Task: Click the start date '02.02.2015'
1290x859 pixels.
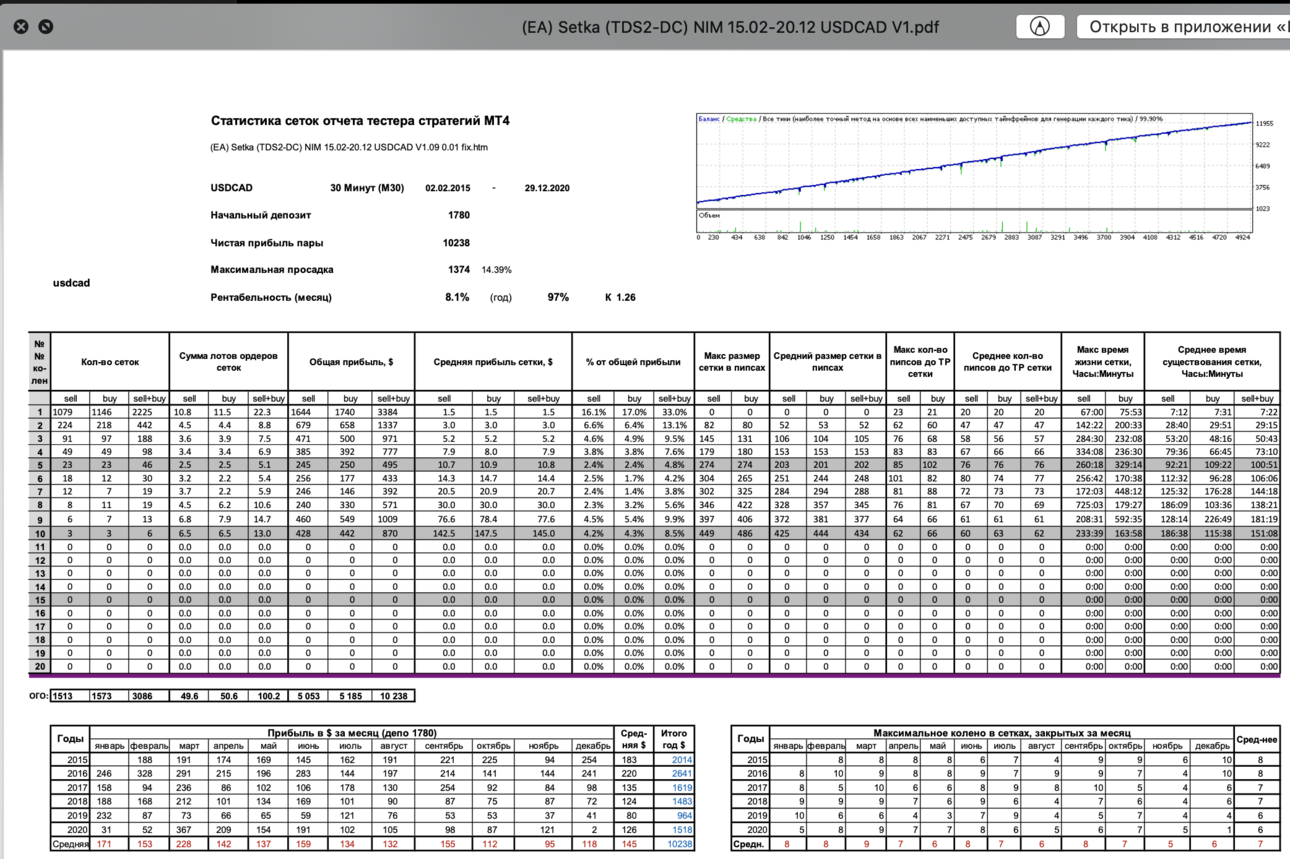Action: [x=447, y=188]
